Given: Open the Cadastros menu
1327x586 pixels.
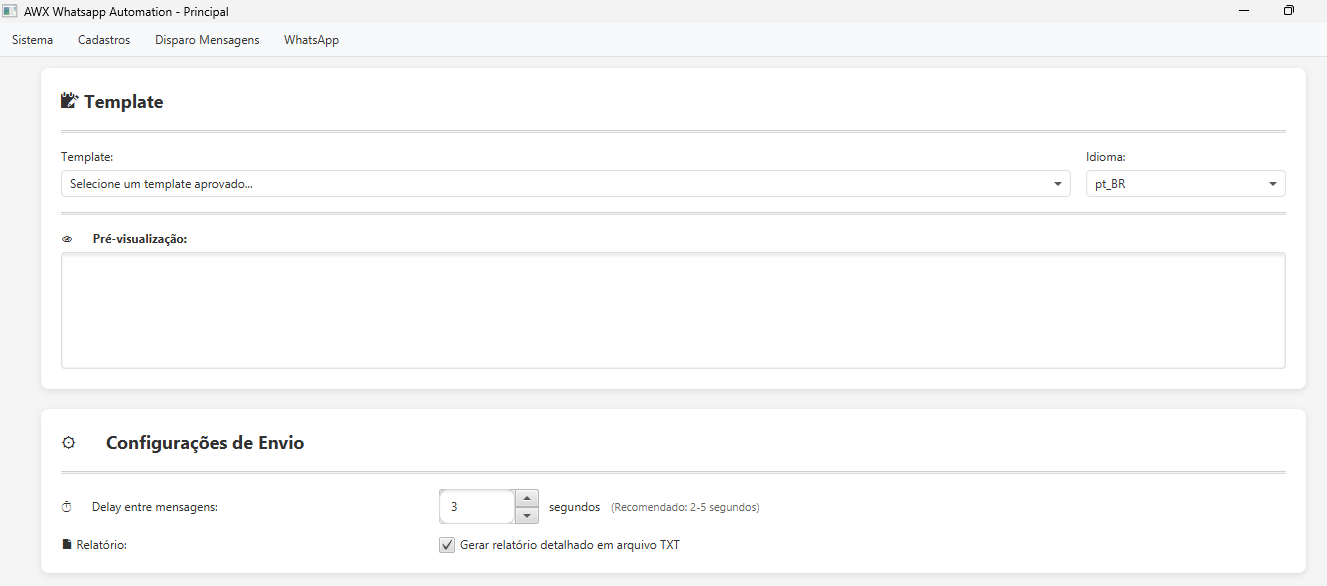Looking at the screenshot, I should [103, 40].
